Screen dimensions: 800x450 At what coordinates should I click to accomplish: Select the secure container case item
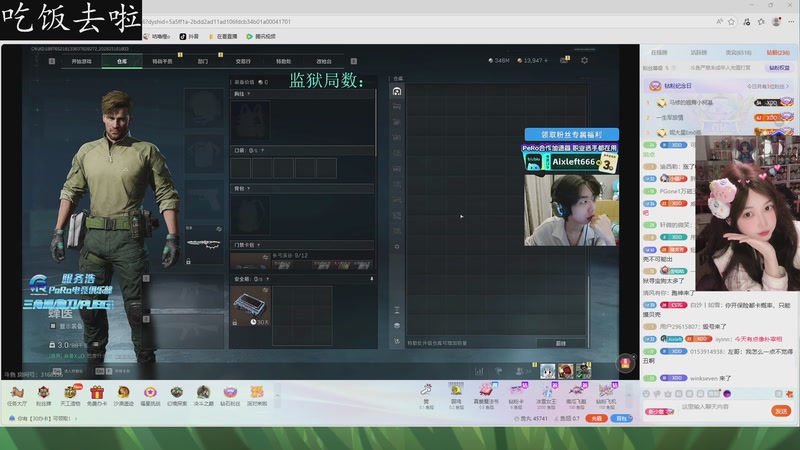point(250,306)
